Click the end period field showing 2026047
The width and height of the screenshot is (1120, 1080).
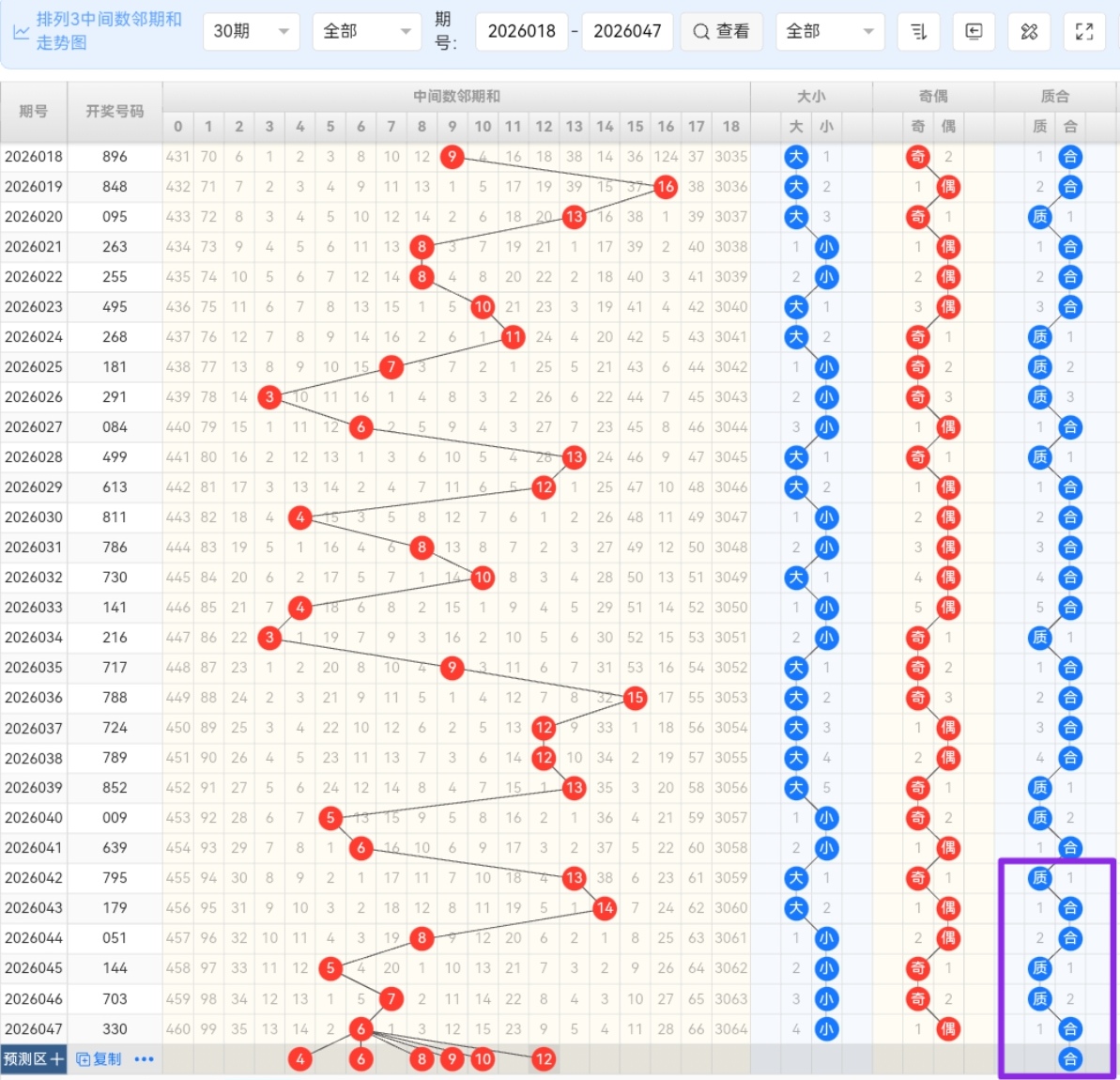point(627,32)
